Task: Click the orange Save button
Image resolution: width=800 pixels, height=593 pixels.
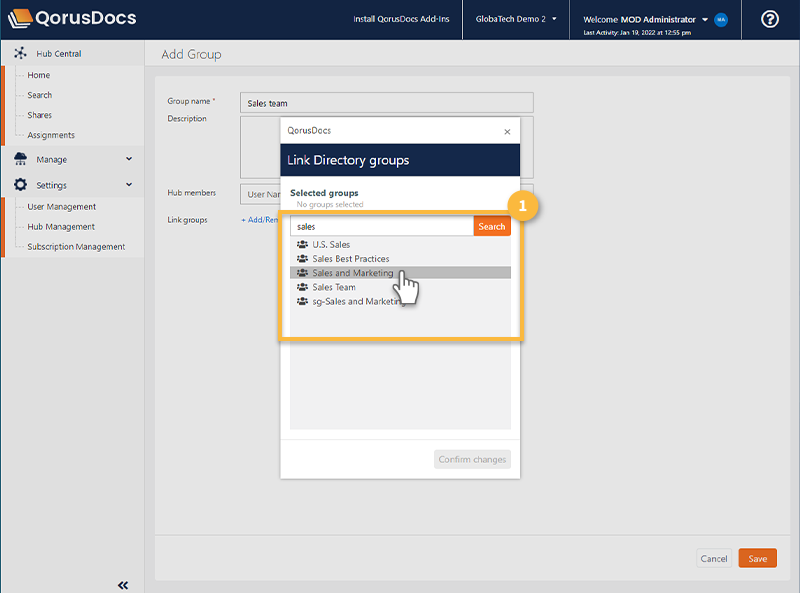Action: (758, 558)
